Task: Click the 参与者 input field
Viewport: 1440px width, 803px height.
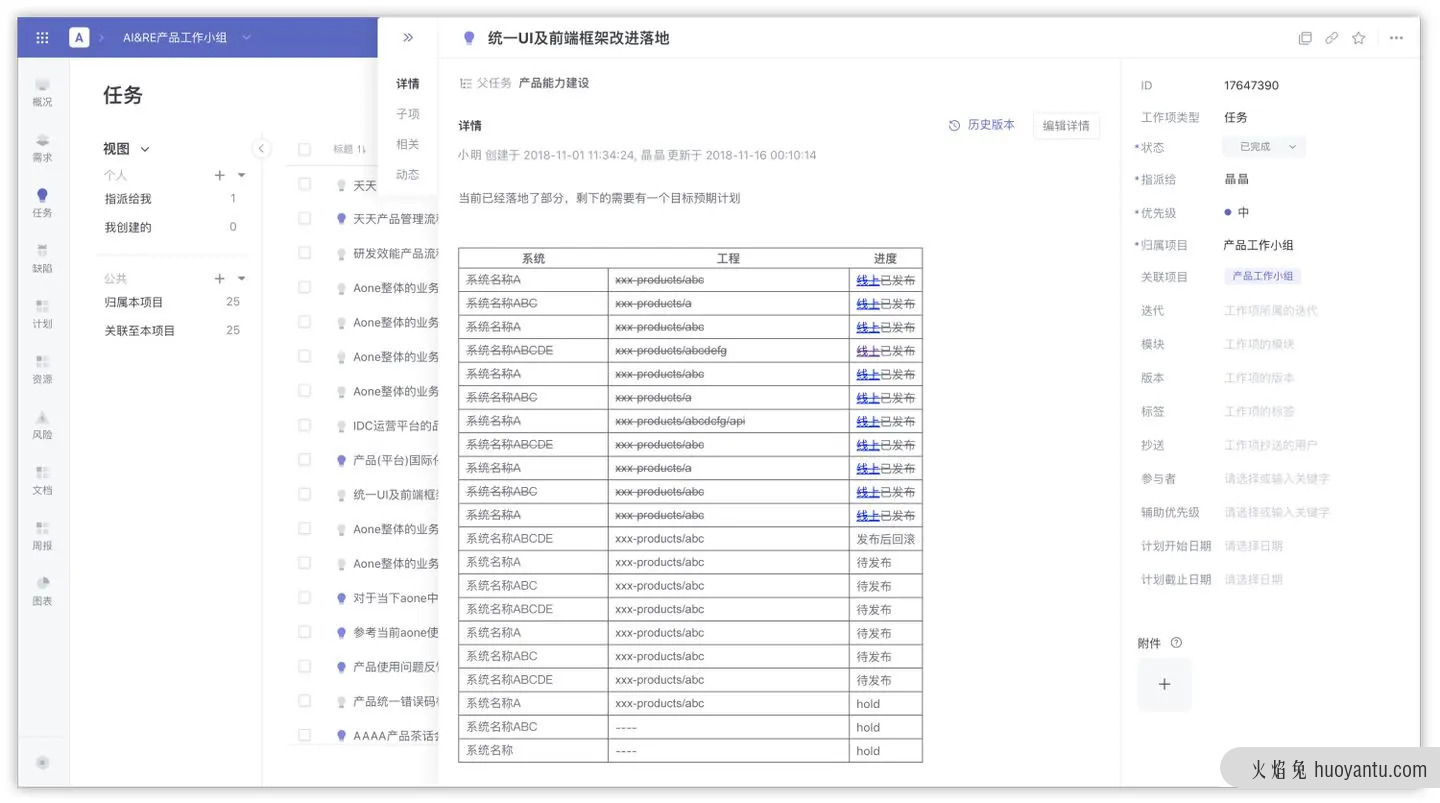Action: [1277, 479]
